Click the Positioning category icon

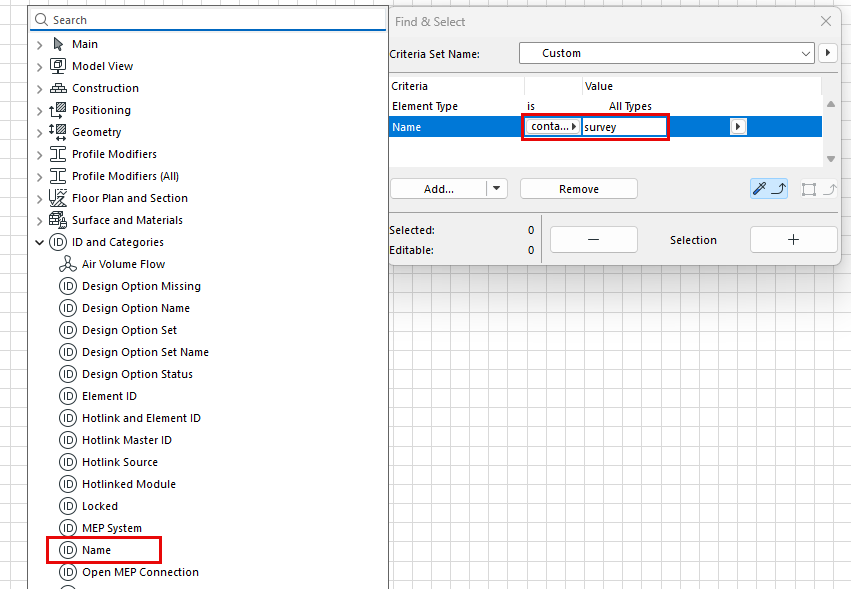click(x=58, y=110)
